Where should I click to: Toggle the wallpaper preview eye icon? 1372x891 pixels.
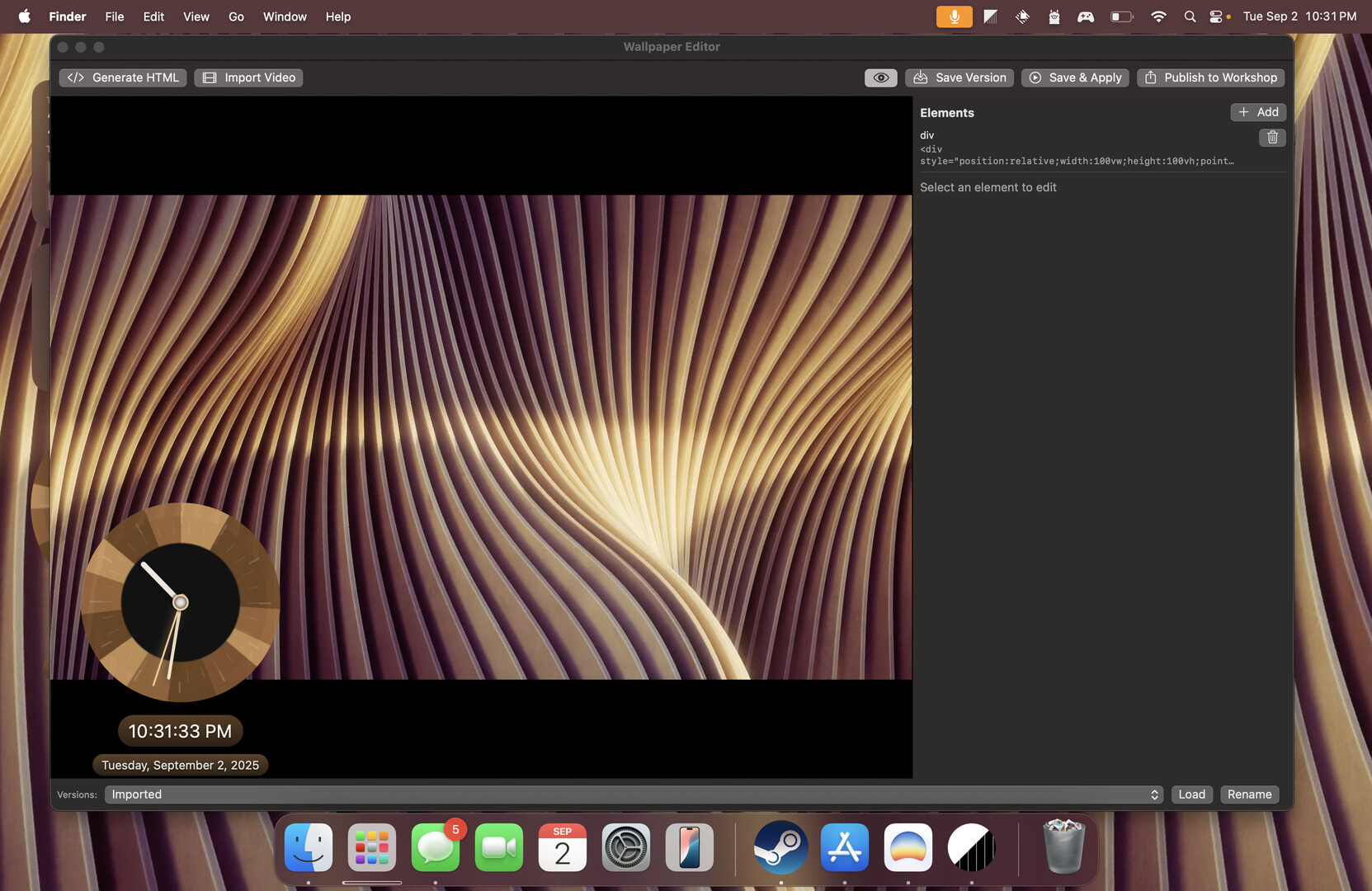point(880,77)
